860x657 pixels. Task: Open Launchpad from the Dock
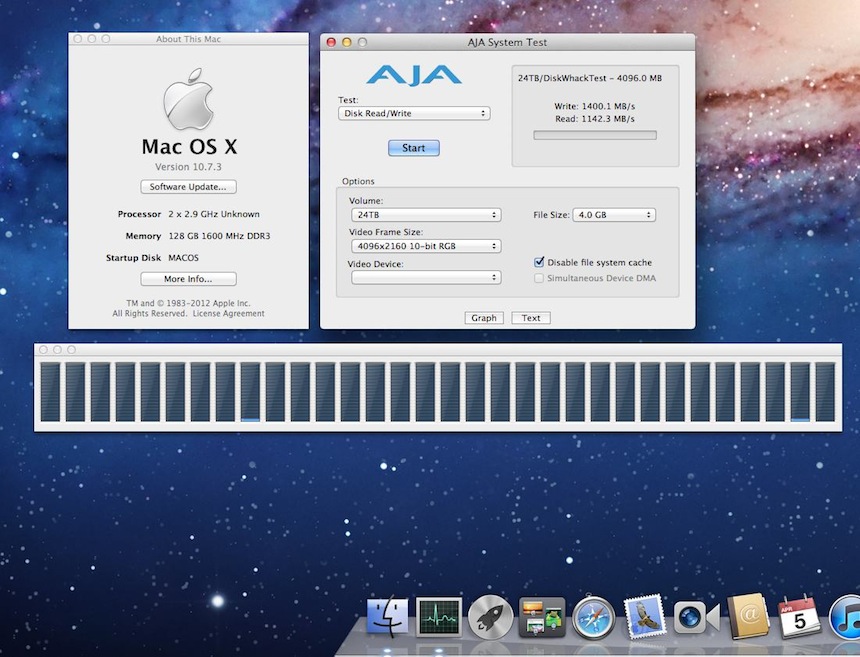pos(491,618)
